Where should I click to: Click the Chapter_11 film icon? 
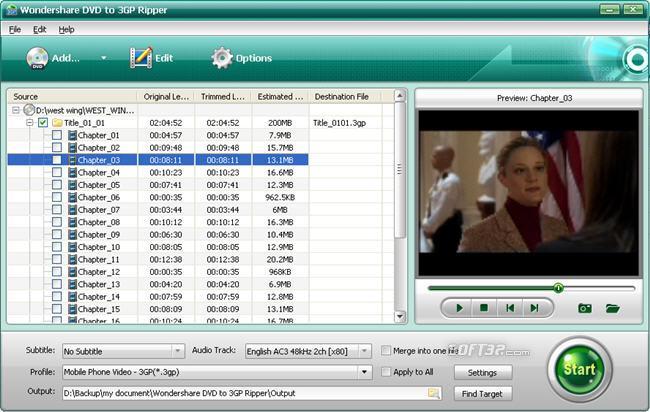click(72, 259)
